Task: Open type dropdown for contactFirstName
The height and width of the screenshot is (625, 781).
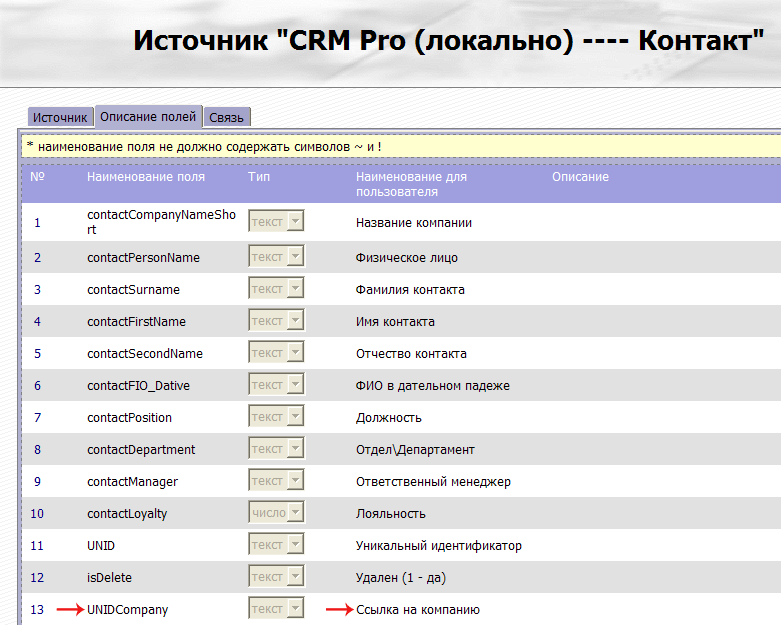Action: 276,321
